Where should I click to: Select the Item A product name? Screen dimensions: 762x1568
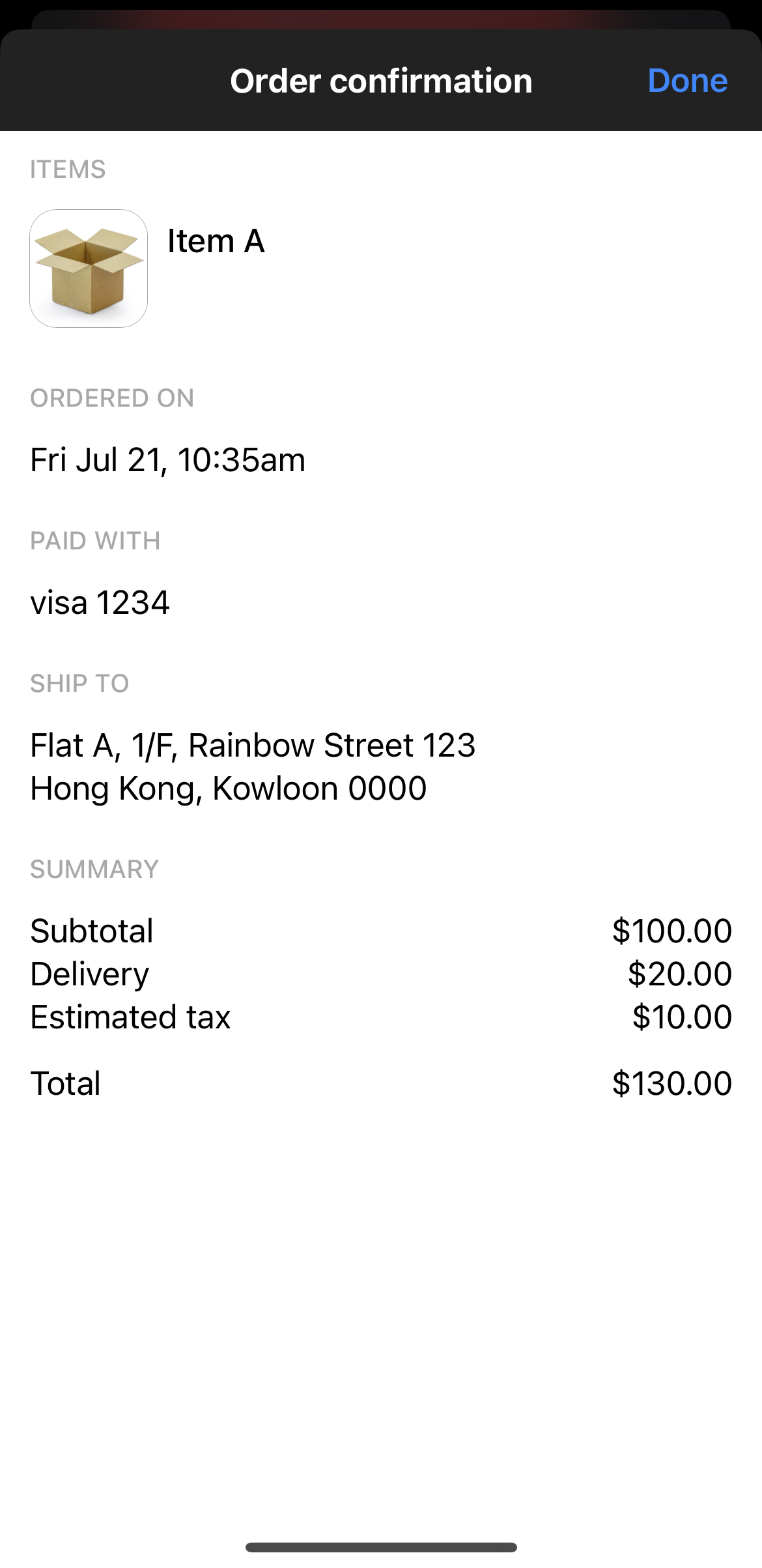click(216, 241)
